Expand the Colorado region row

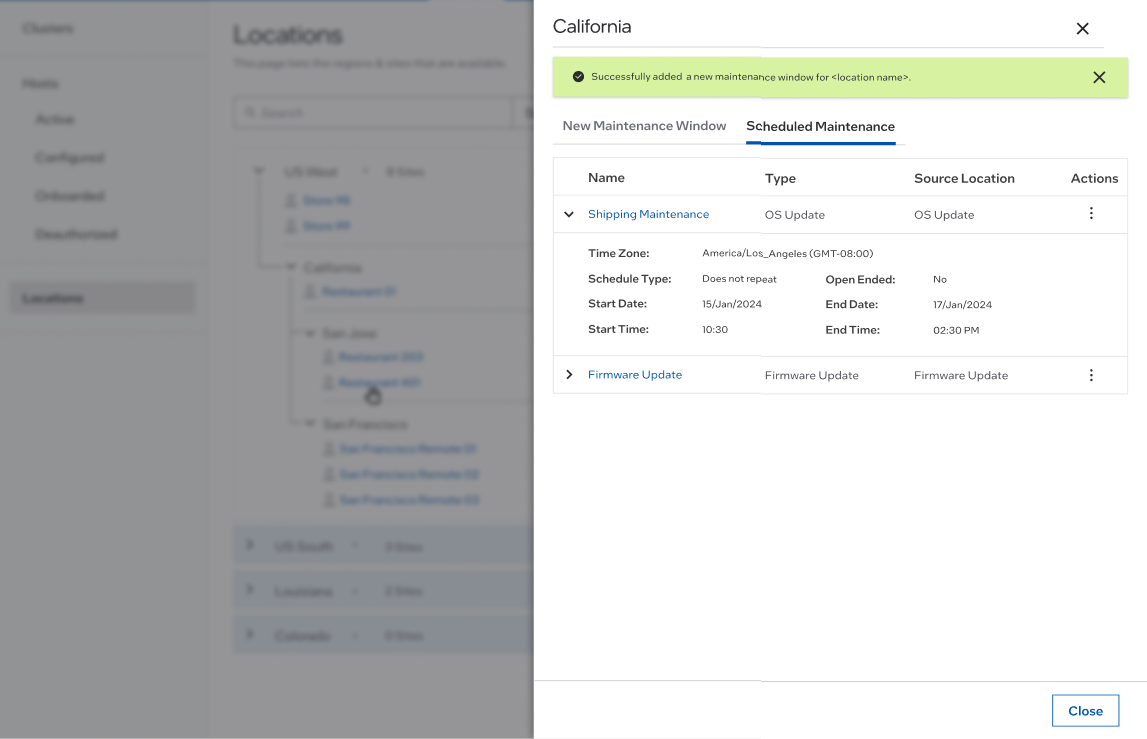[x=252, y=635]
